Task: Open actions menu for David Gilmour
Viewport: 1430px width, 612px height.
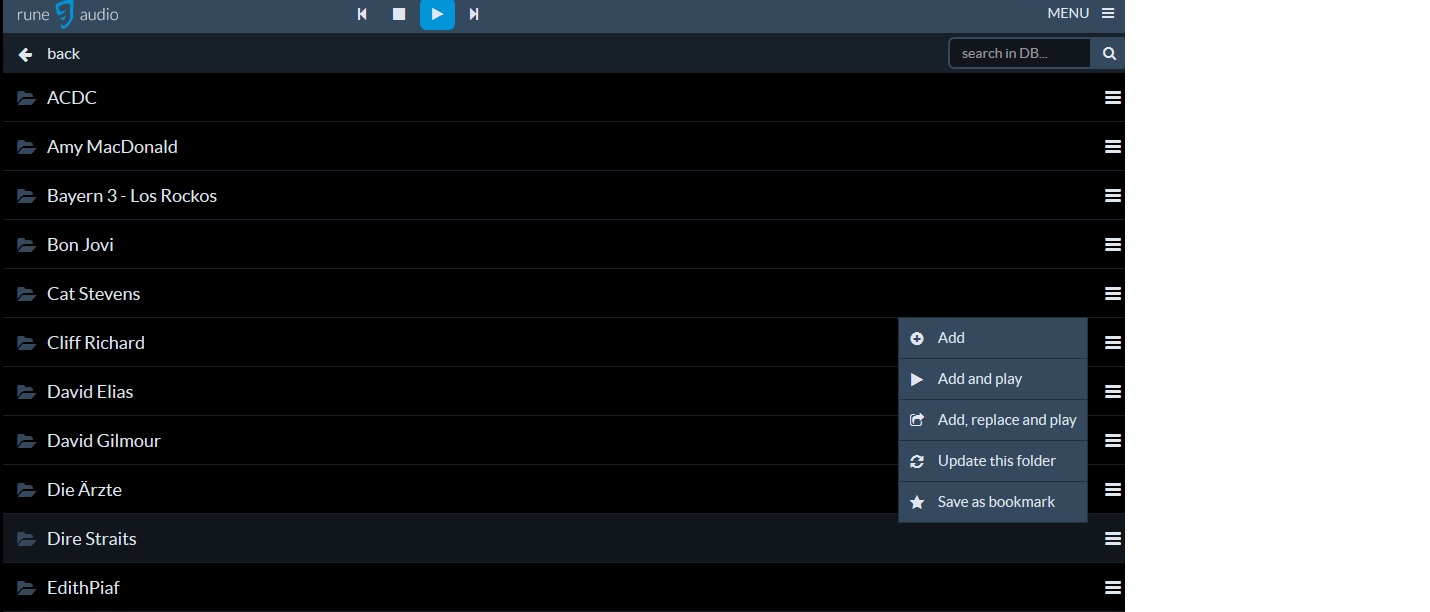Action: point(1112,440)
